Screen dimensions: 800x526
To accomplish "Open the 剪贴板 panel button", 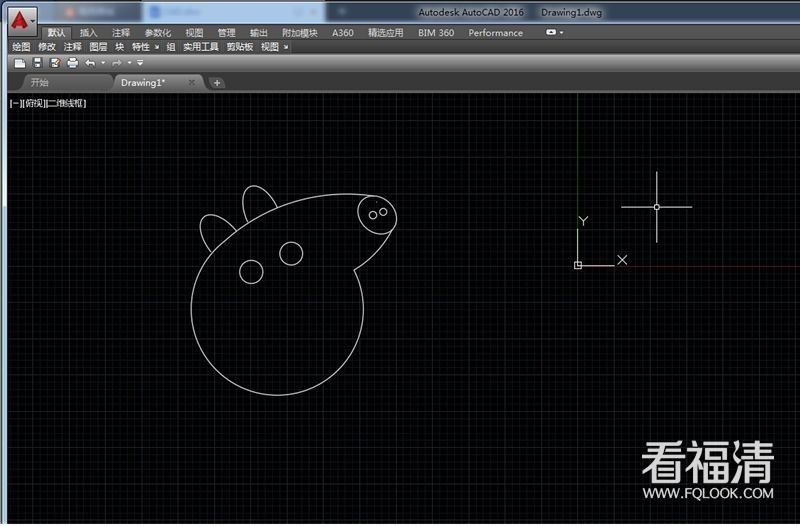I will 240,47.
